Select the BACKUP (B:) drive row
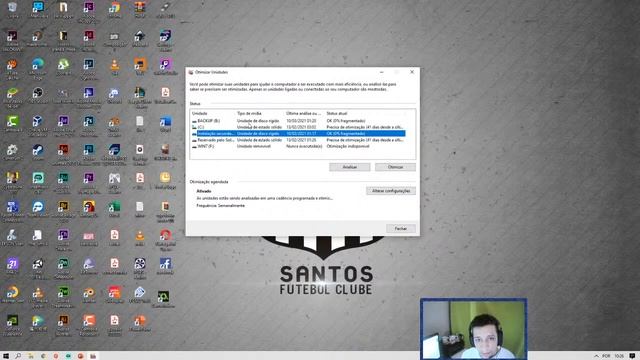This screenshot has width=640, height=360. (x=298, y=121)
